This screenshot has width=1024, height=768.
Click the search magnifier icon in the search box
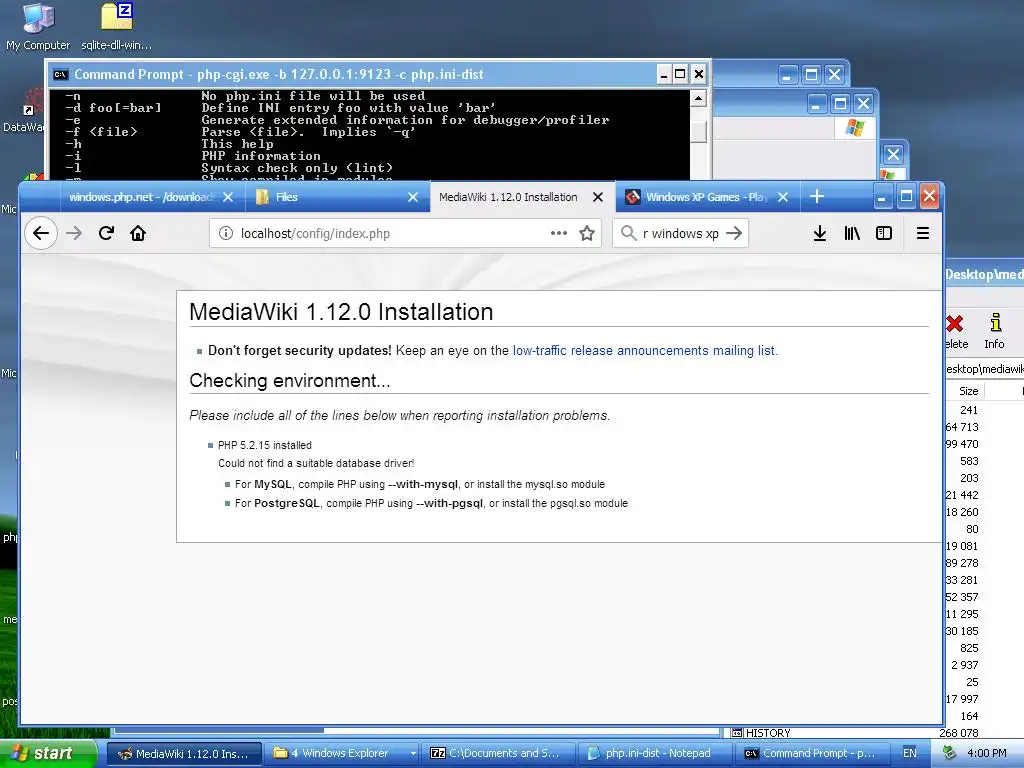(x=628, y=233)
